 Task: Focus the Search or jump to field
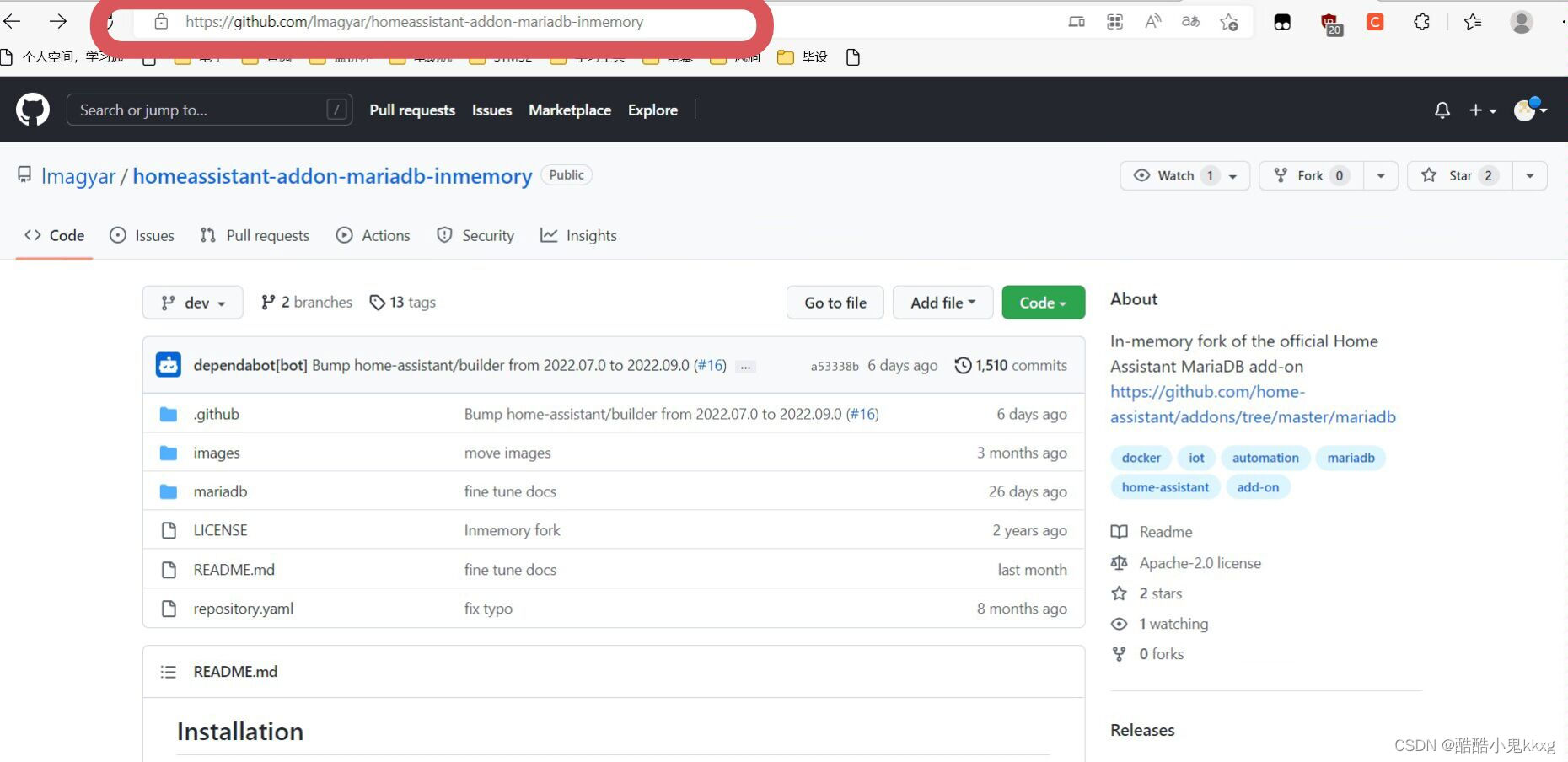(209, 110)
